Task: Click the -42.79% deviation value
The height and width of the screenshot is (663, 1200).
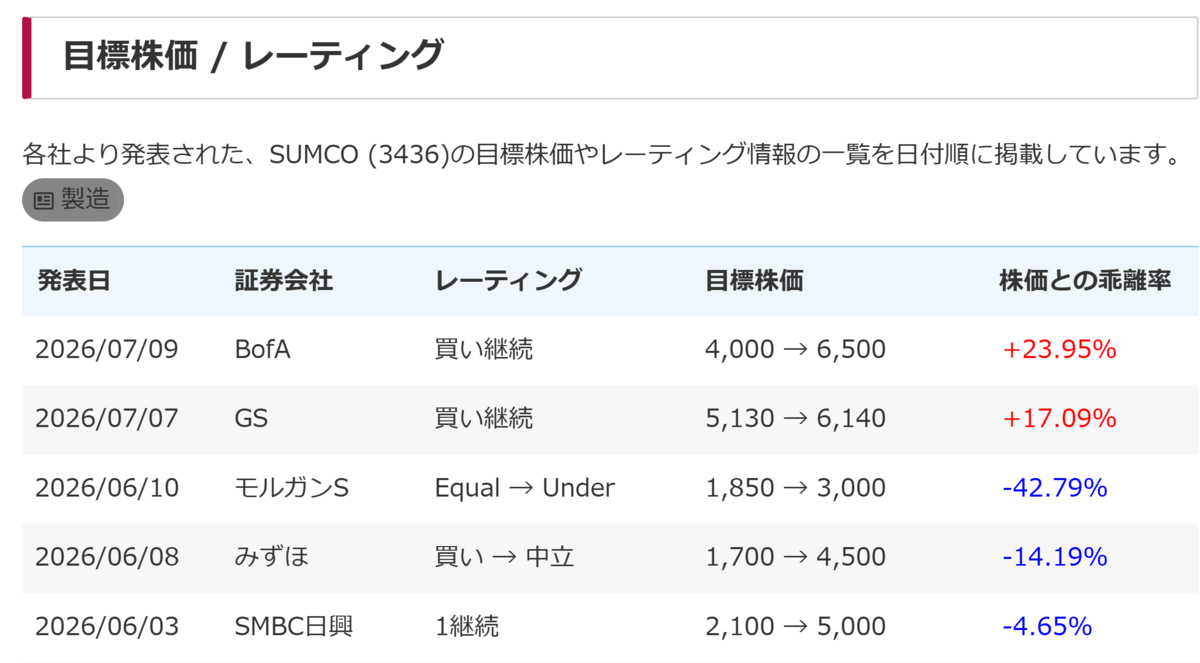Action: click(x=1055, y=488)
